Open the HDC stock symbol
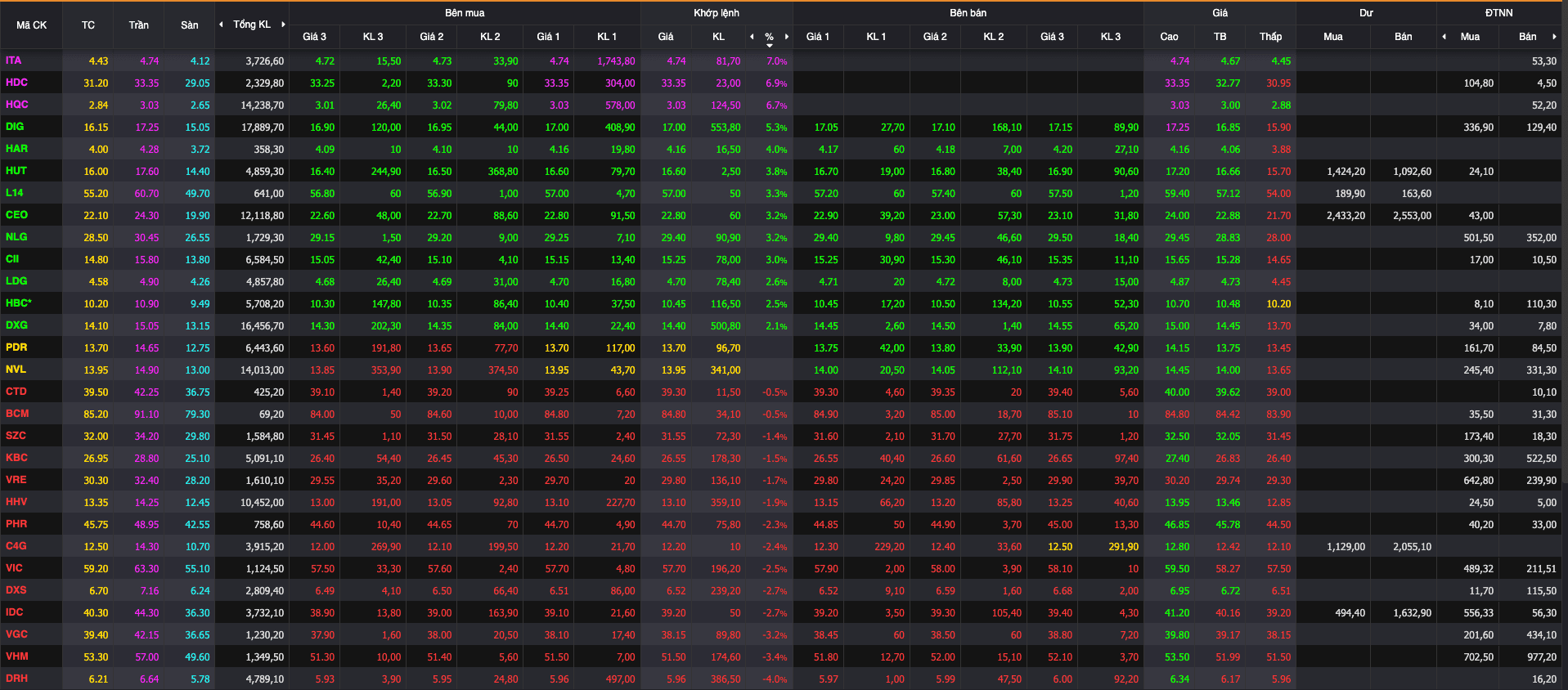1568x690 pixels. [16, 83]
